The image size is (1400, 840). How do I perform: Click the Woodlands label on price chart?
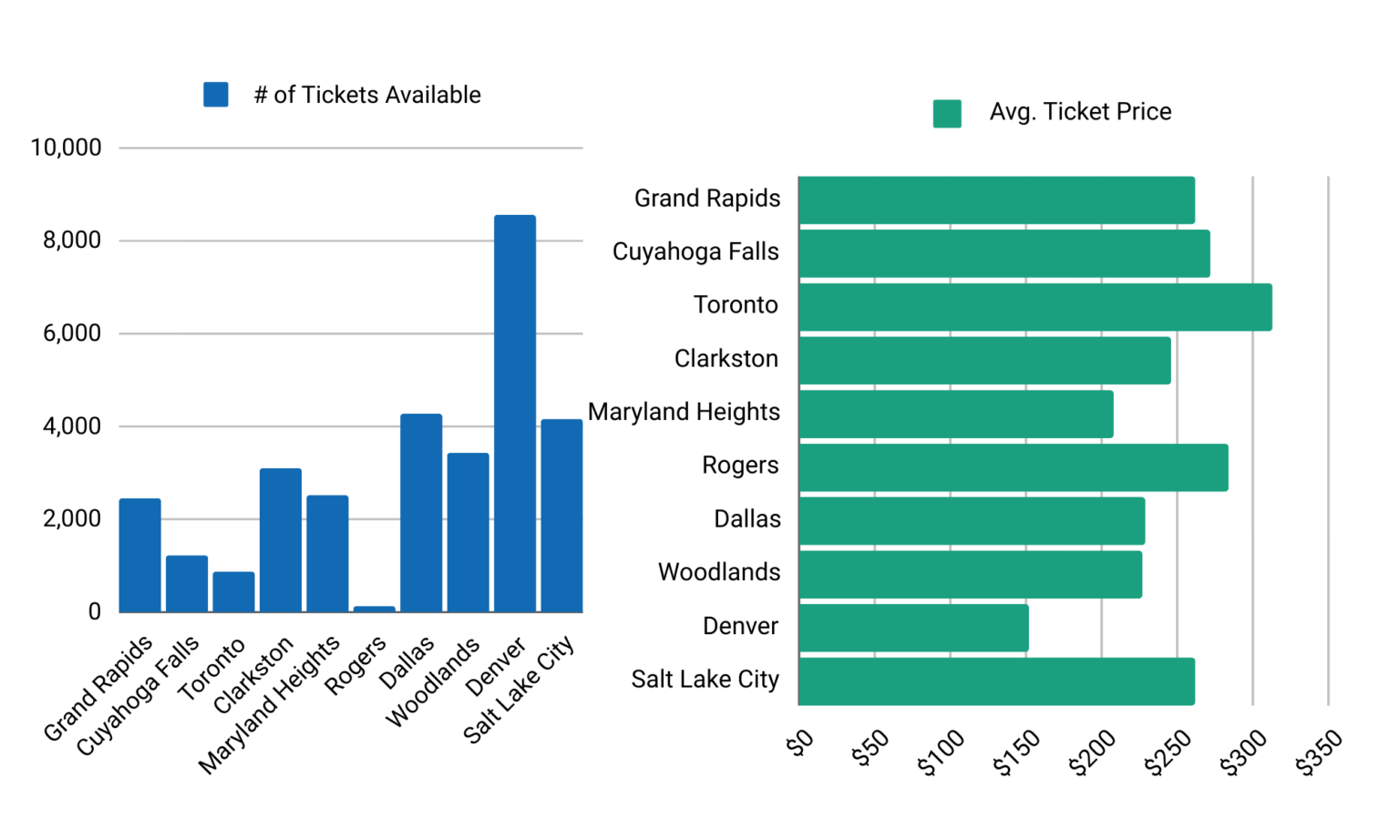point(719,572)
